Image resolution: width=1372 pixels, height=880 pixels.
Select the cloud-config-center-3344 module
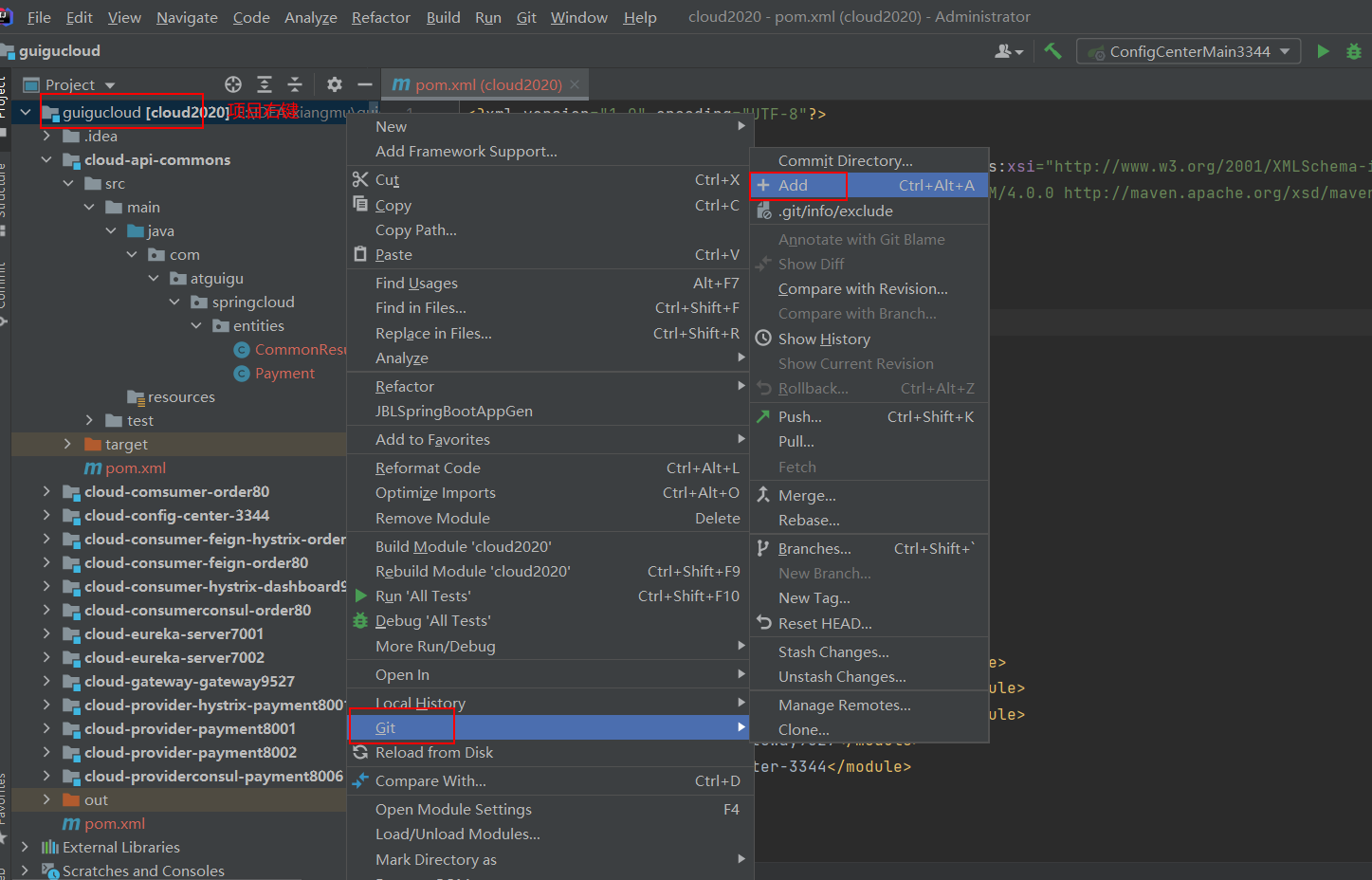coord(176,515)
